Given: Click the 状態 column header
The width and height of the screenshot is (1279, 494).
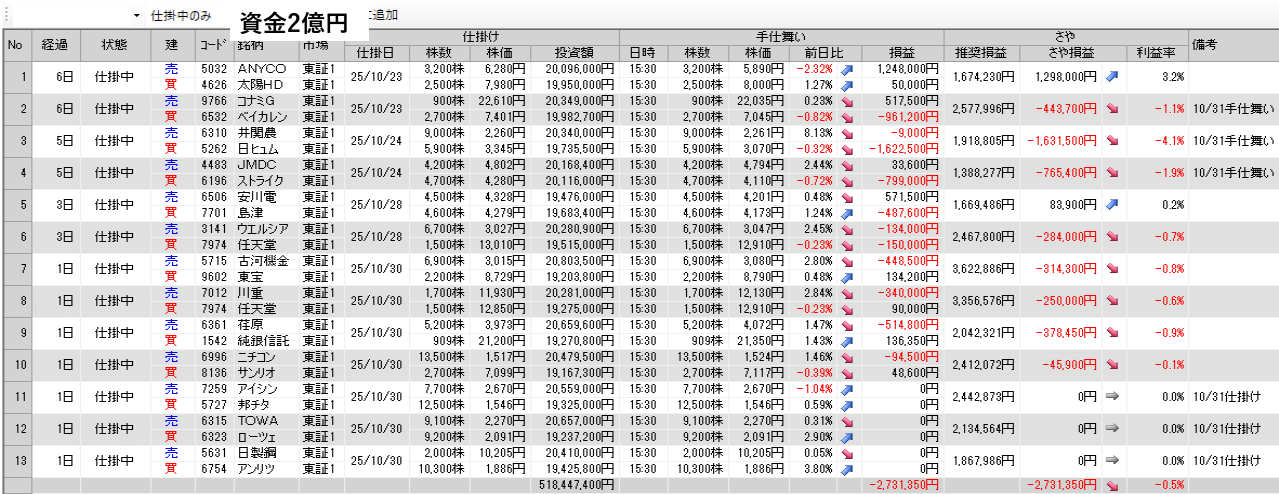Looking at the screenshot, I should click(115, 45).
